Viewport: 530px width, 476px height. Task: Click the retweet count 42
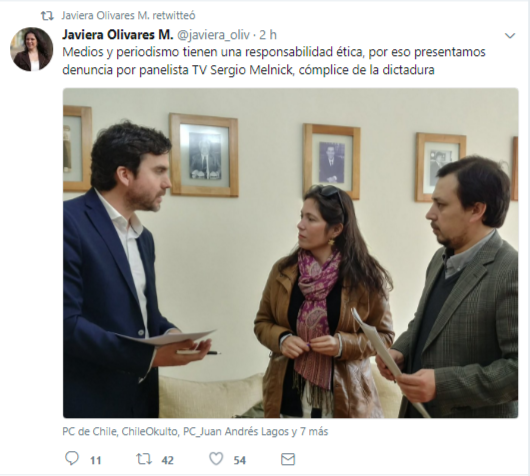pyautogui.click(x=167, y=460)
